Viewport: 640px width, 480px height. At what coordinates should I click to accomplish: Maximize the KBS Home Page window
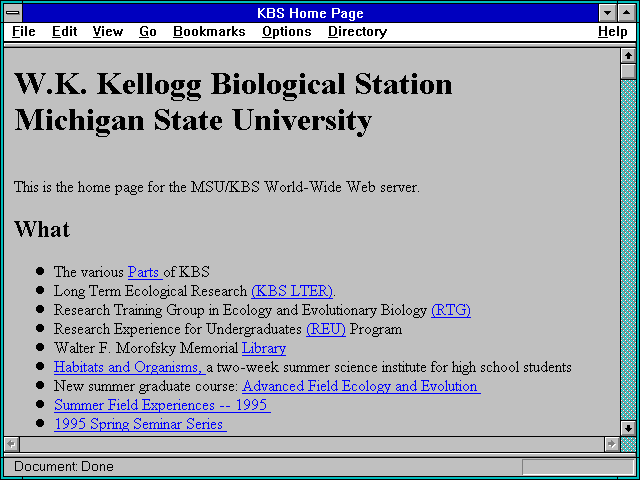[x=627, y=13]
